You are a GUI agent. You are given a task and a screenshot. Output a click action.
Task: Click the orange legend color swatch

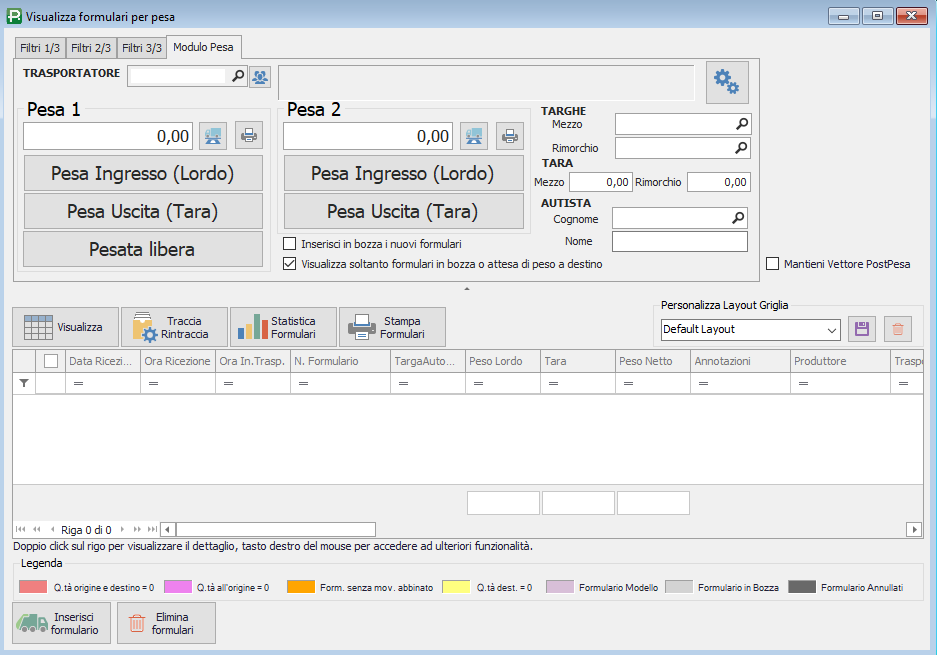pyautogui.click(x=301, y=587)
